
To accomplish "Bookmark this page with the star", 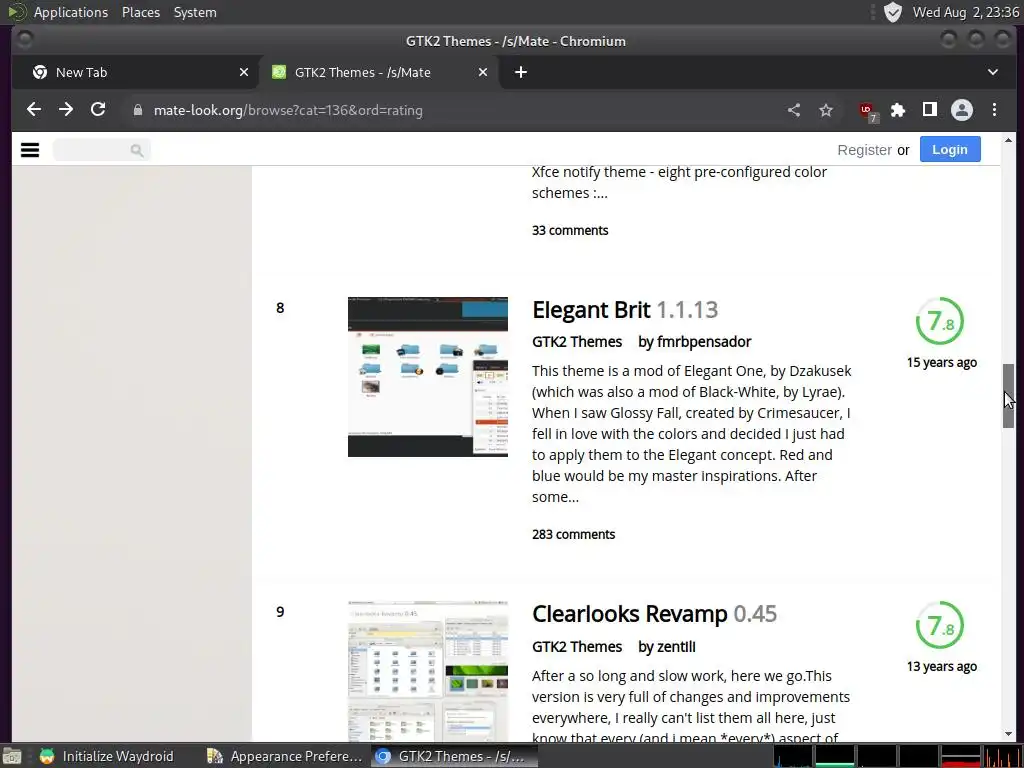I will [x=825, y=110].
